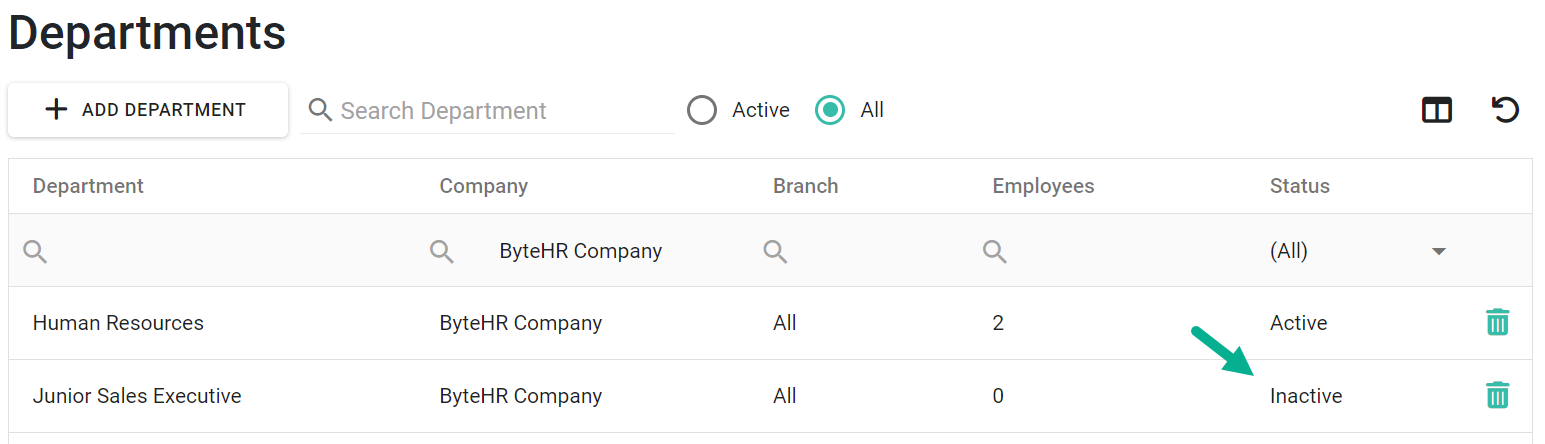Click the Add Department button
The height and width of the screenshot is (444, 1545).
point(148,110)
